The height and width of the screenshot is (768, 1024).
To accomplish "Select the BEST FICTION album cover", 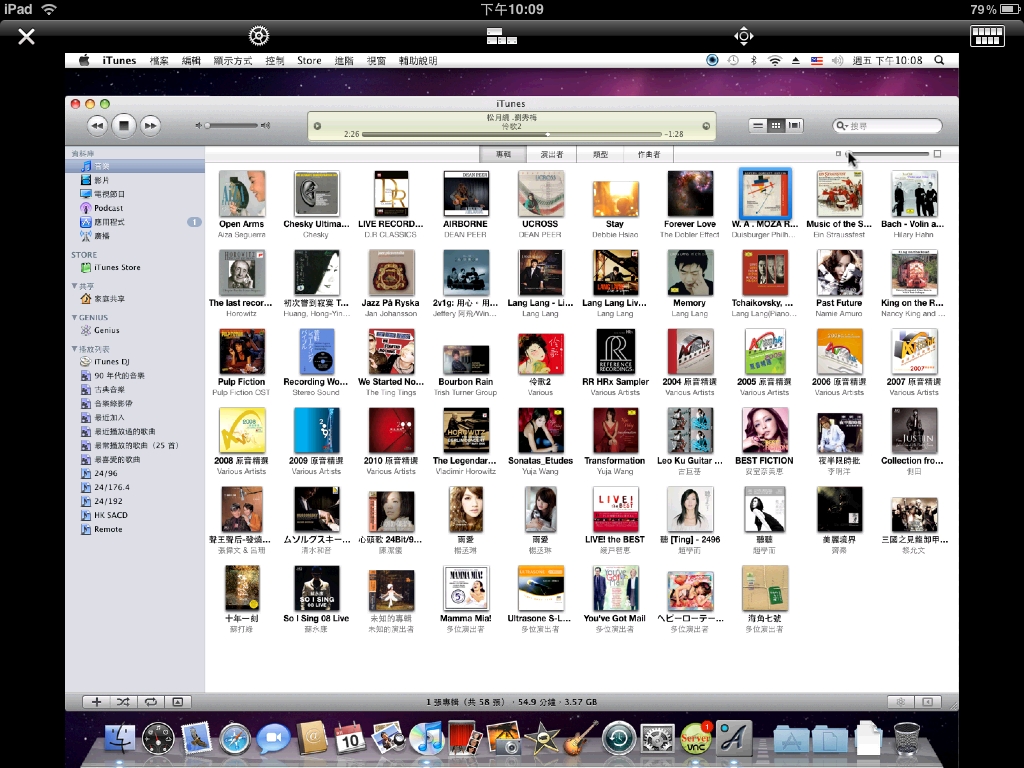I will (765, 431).
